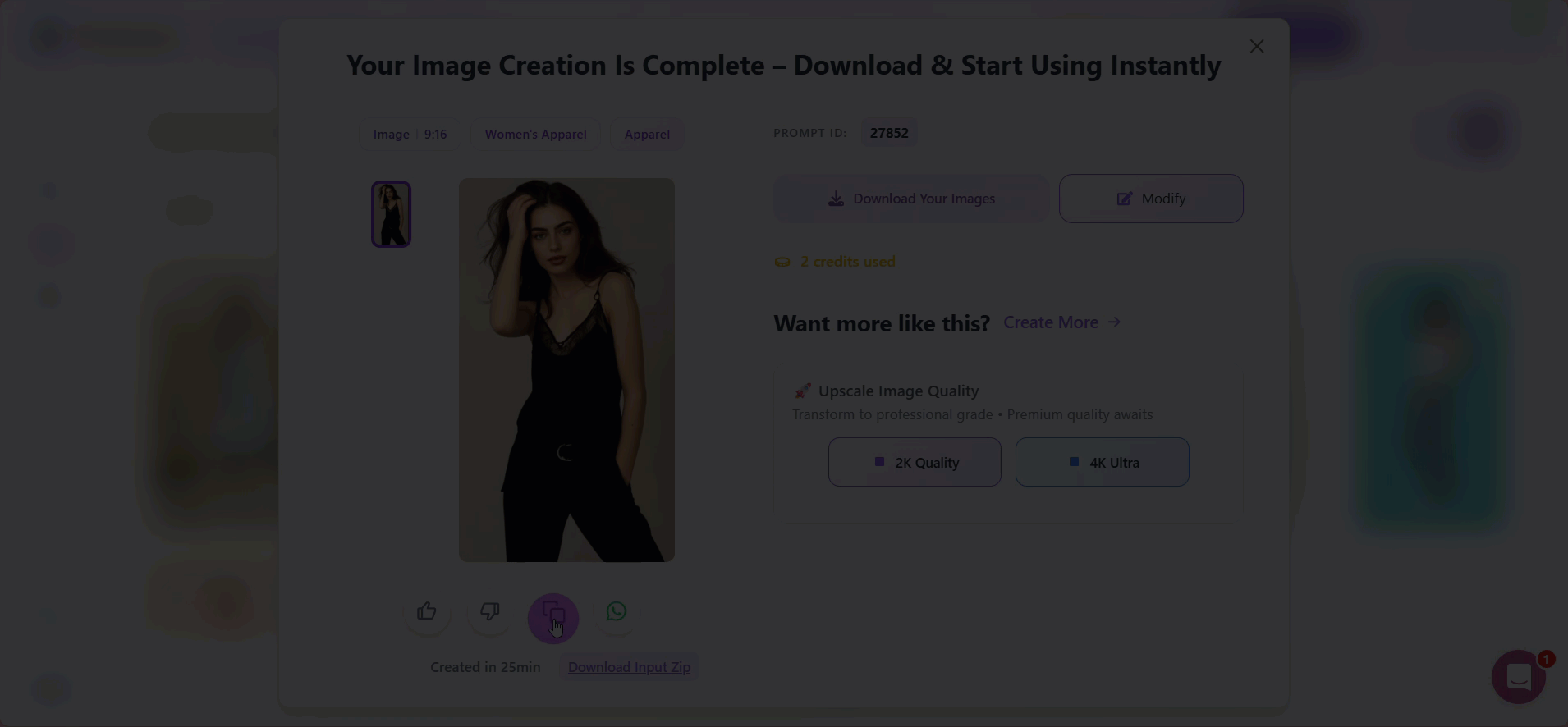Click the thumbs down dislike icon
Viewport: 1568px width, 727px height.
490,612
